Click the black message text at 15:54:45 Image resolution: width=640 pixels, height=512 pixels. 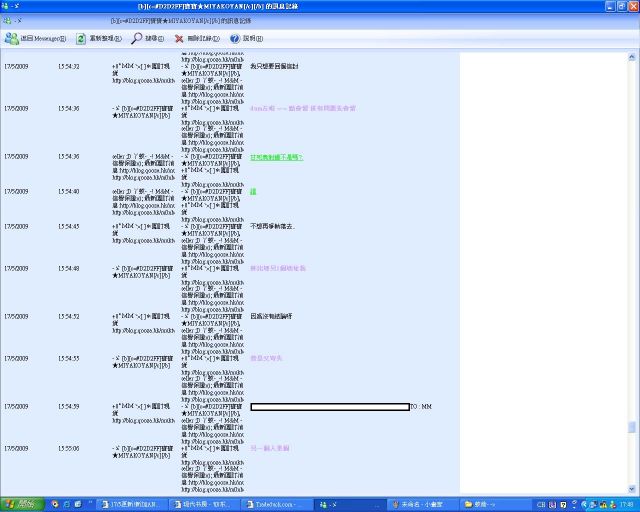pos(272,226)
